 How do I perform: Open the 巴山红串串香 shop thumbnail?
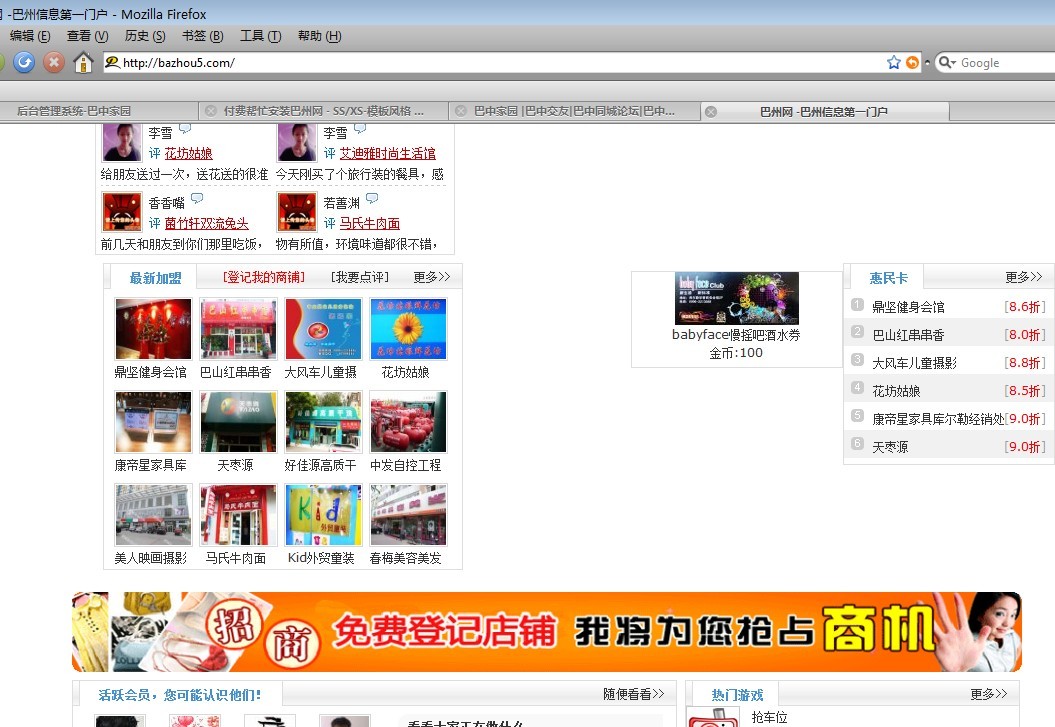click(x=238, y=329)
